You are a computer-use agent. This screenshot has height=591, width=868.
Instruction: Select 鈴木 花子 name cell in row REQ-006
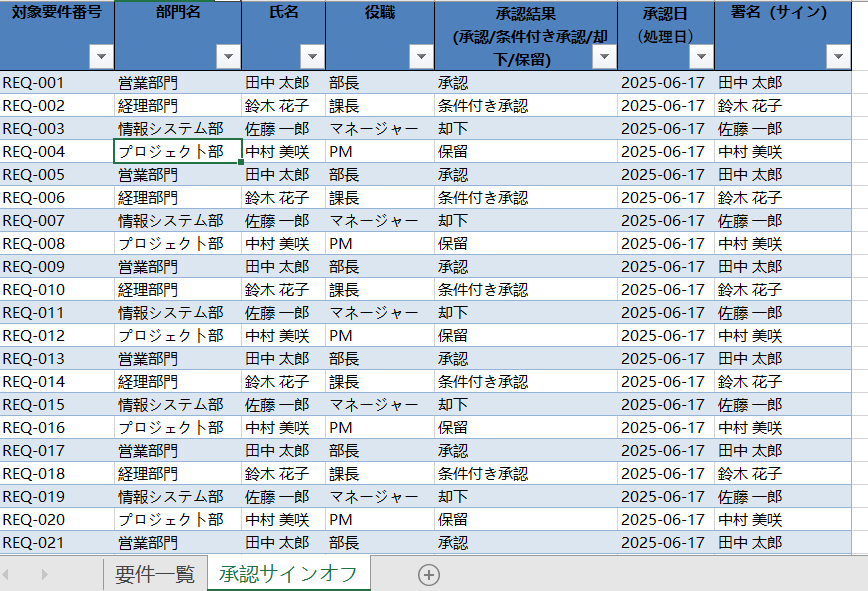tap(283, 198)
